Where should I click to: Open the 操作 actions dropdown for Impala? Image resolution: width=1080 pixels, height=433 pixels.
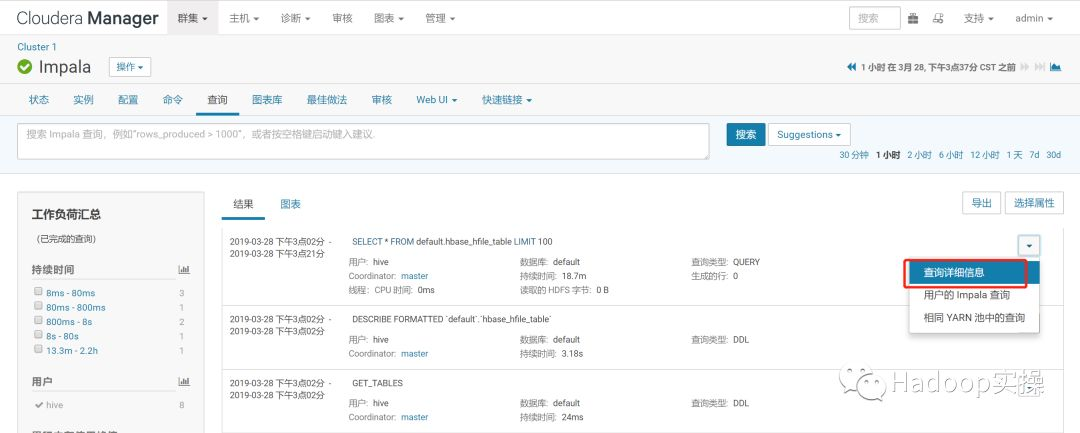[129, 67]
